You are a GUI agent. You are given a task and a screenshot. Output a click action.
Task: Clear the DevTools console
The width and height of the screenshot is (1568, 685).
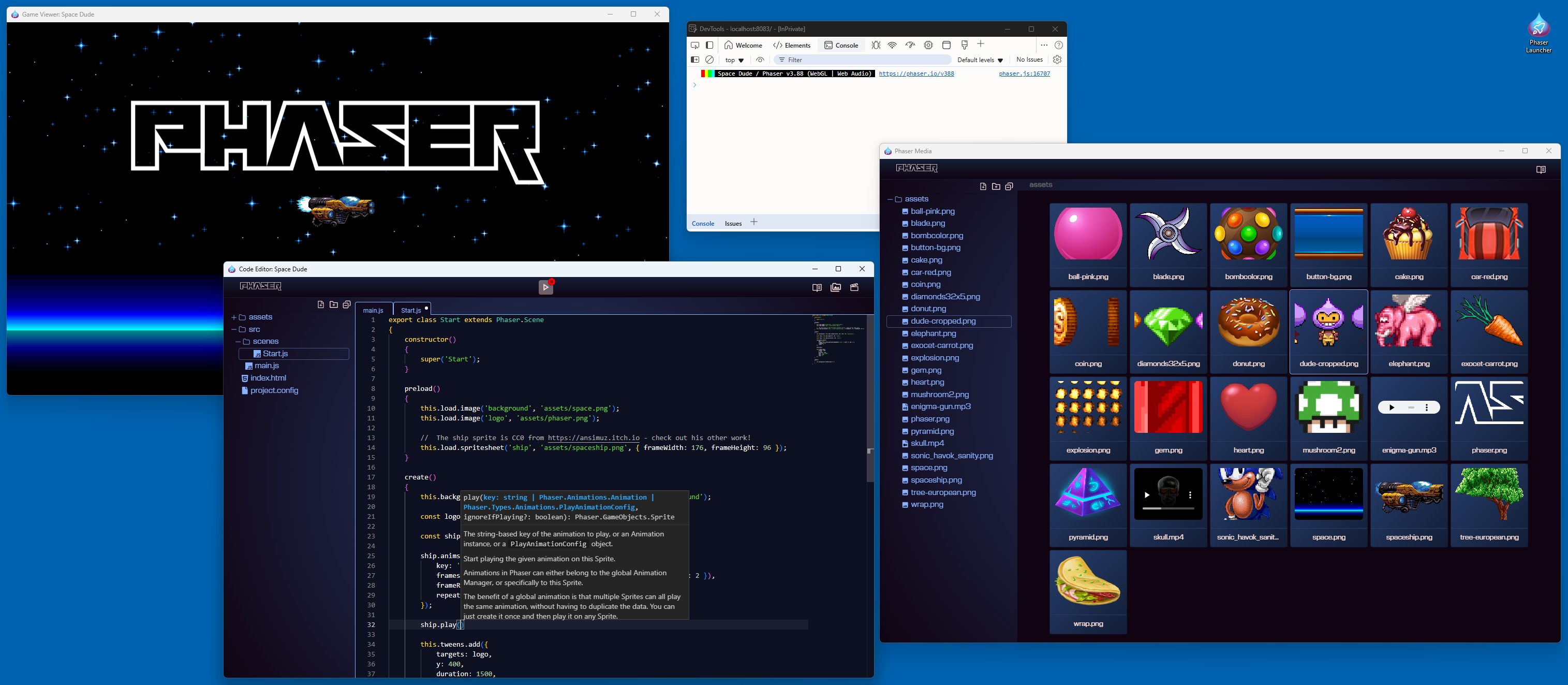709,60
